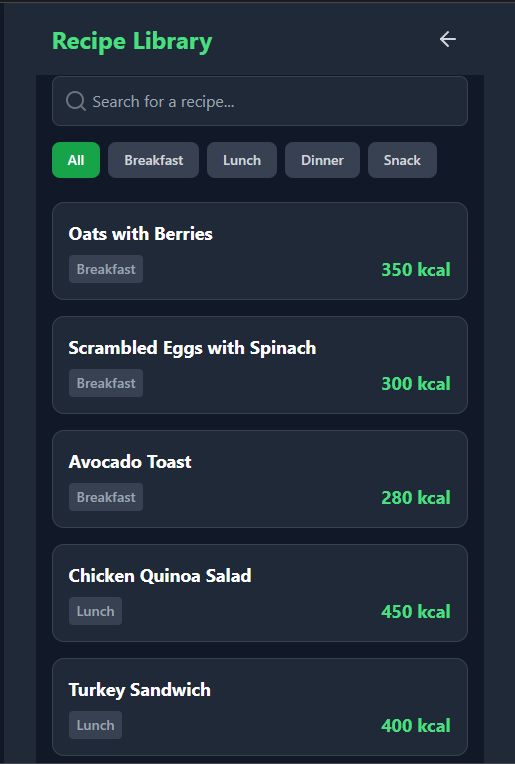This screenshot has width=515, height=764.
Task: Open the Oats with Berries recipe
Action: [x=260, y=251]
